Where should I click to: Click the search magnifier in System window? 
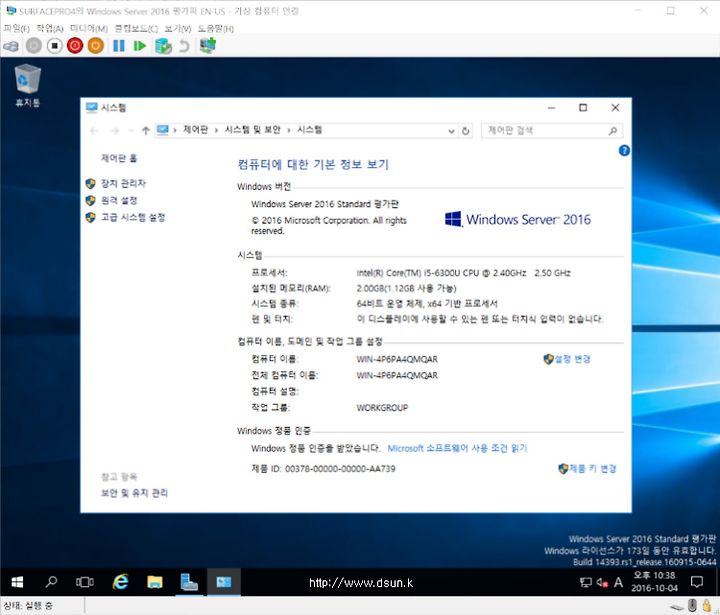(613, 131)
